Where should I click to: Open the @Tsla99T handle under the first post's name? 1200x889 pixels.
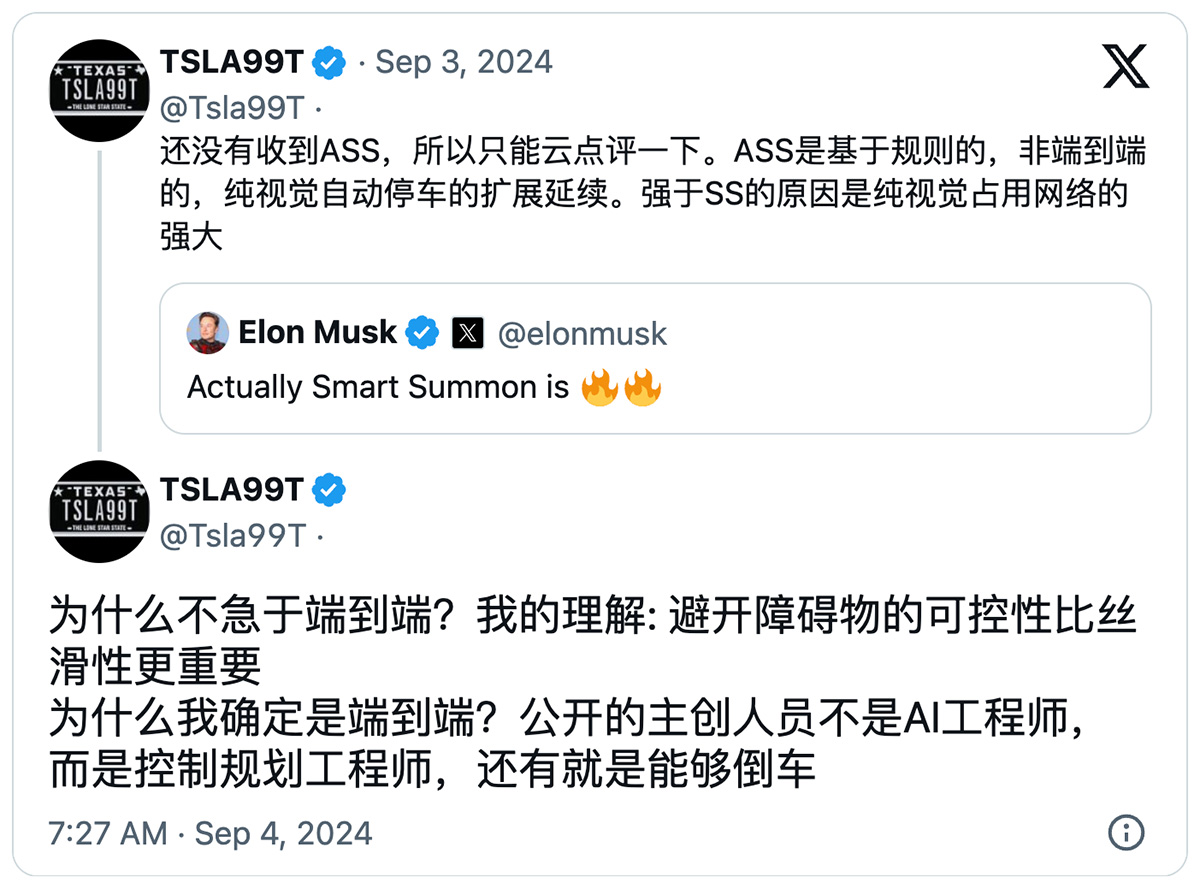click(x=233, y=108)
